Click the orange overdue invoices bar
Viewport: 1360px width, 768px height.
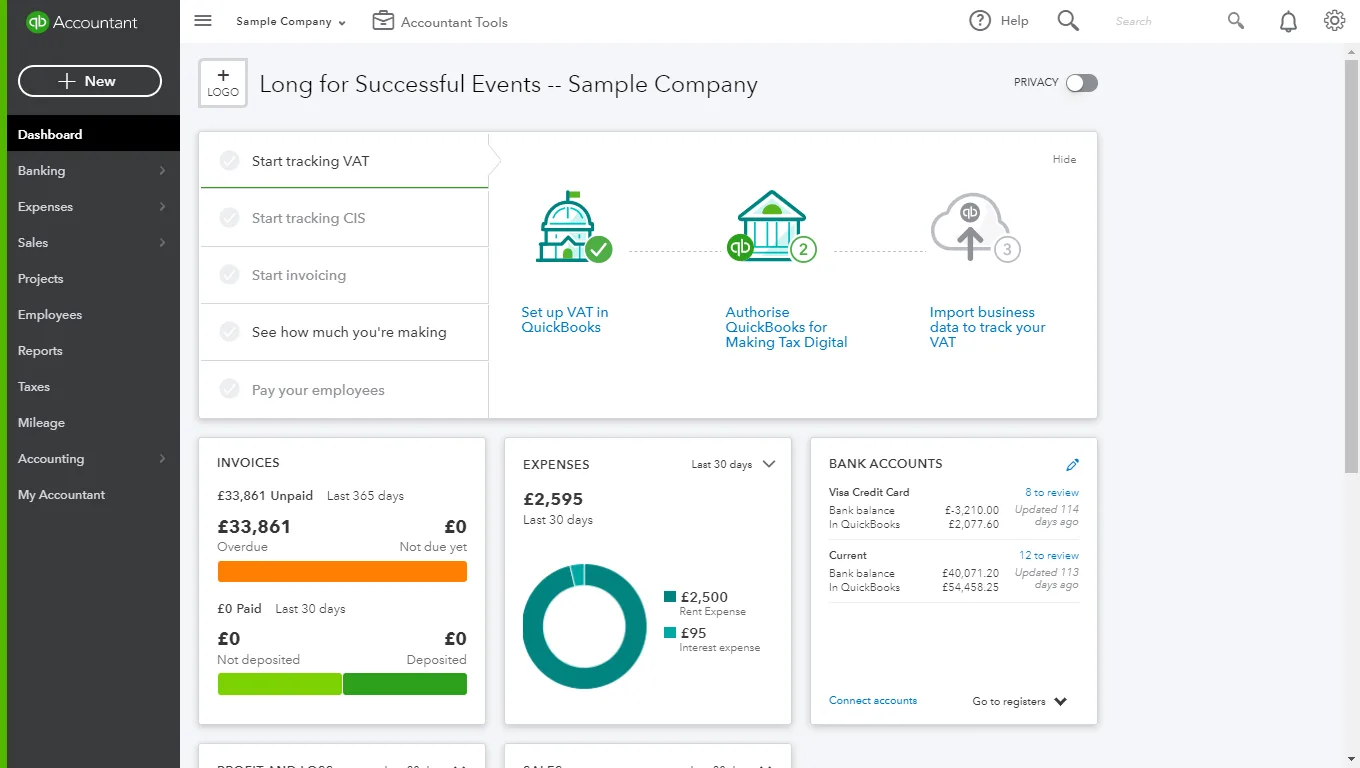[x=342, y=571]
